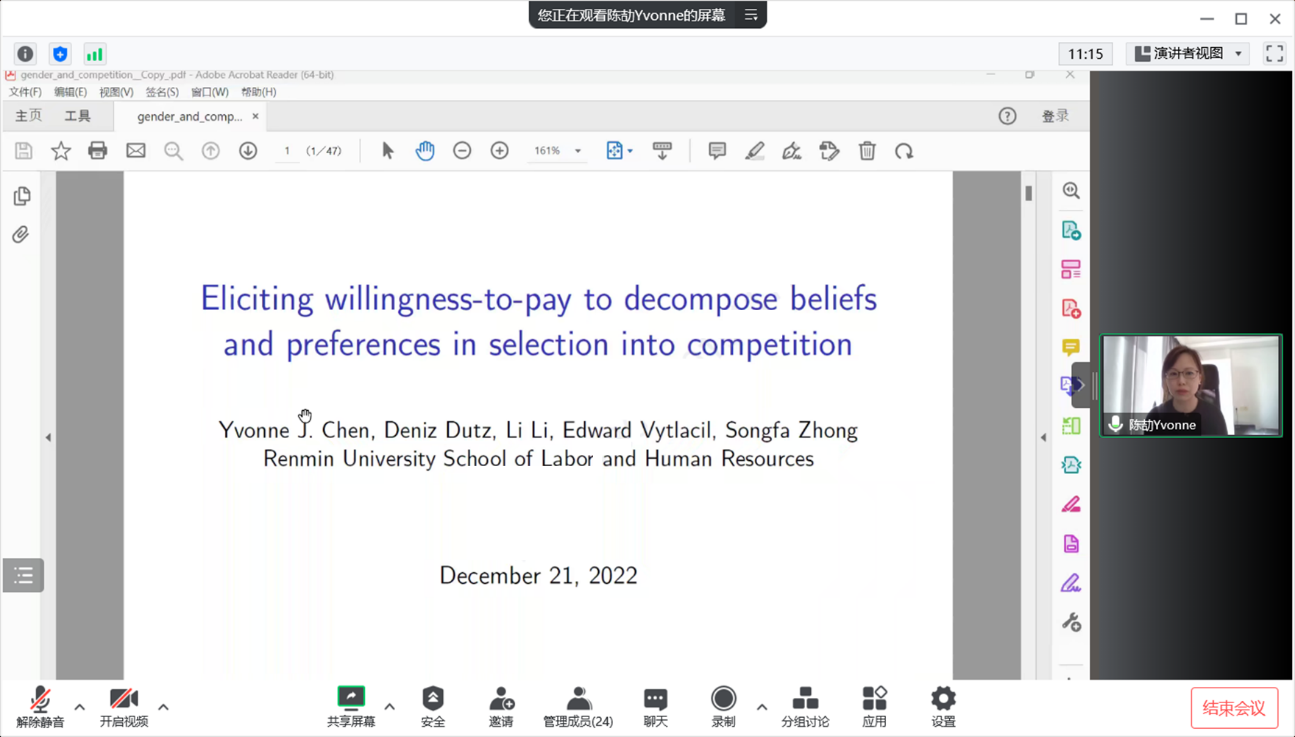This screenshot has width=1295, height=737.
Task: Start recording with 录制 button
Action: point(723,706)
